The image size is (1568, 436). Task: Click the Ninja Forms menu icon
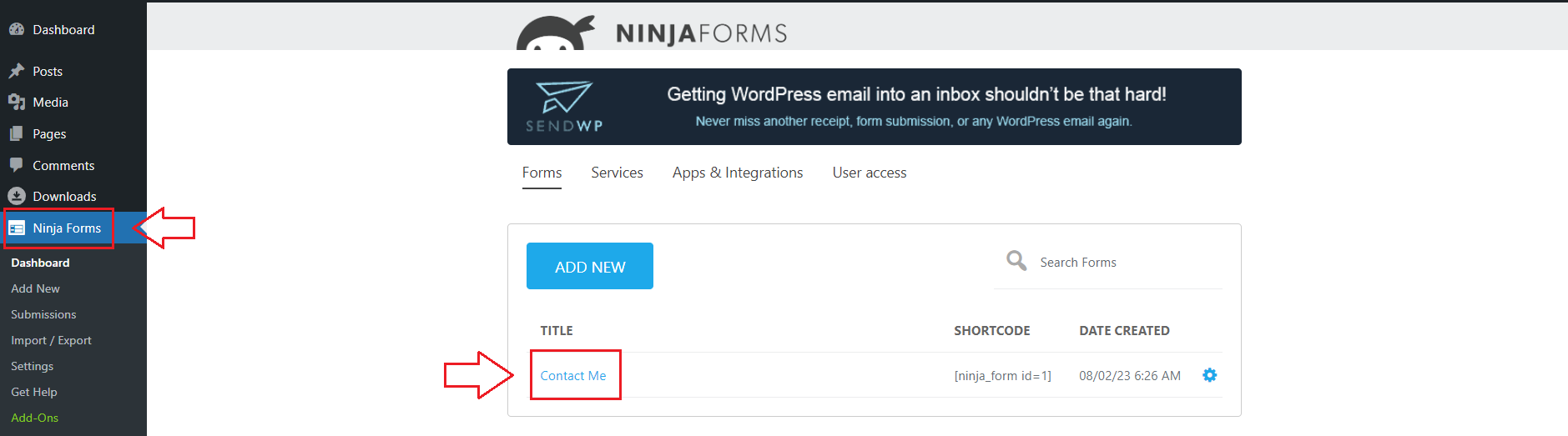17,228
